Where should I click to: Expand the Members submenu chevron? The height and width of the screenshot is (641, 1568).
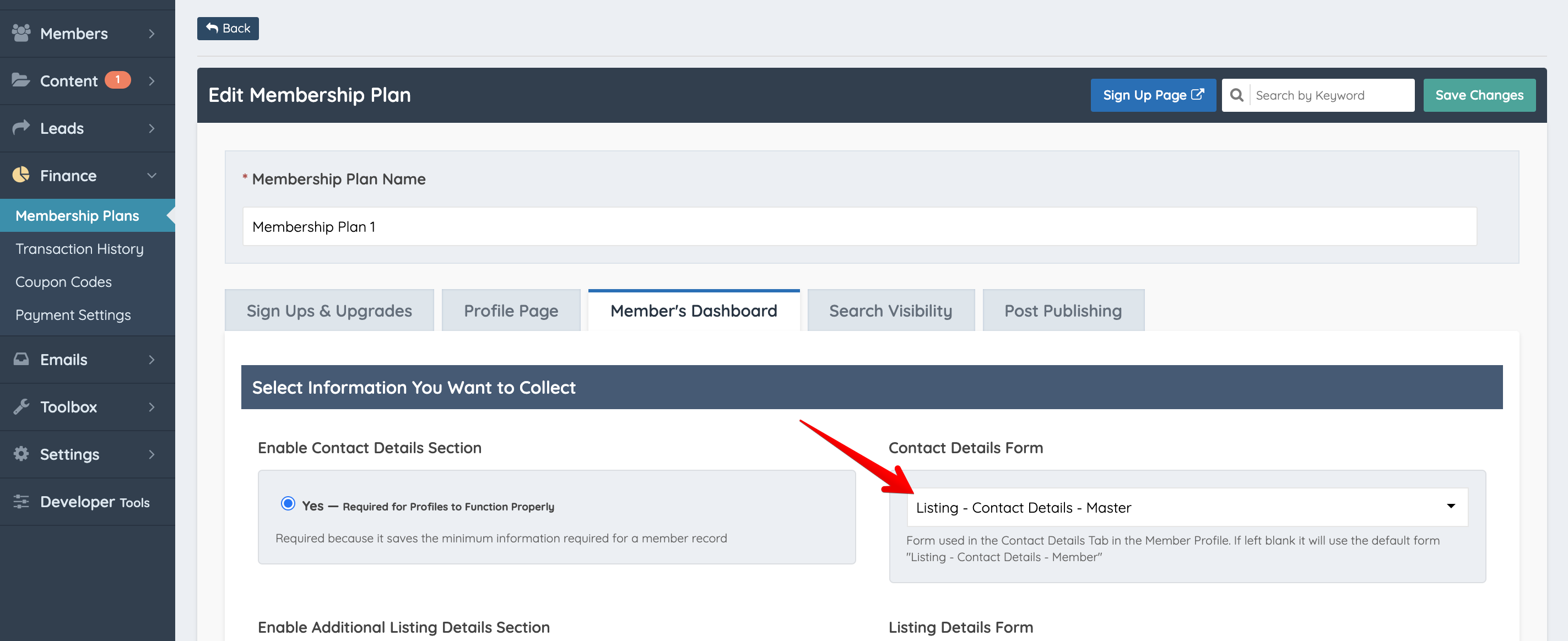point(152,34)
